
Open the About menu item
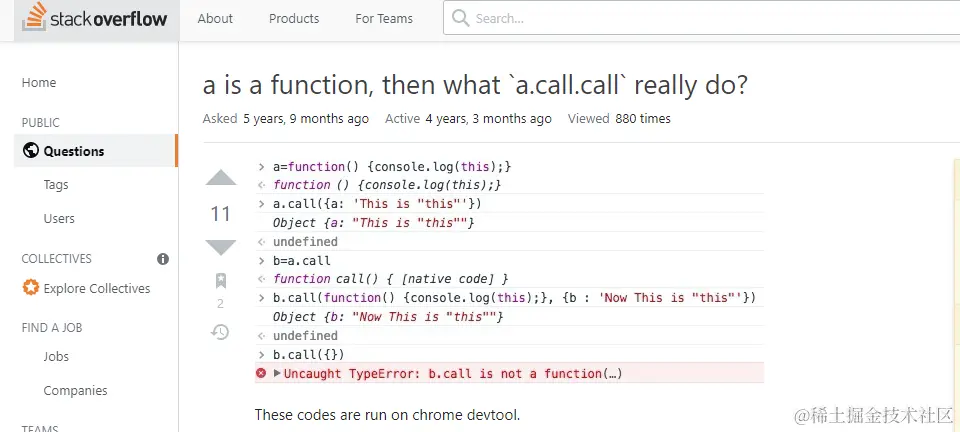click(x=215, y=18)
